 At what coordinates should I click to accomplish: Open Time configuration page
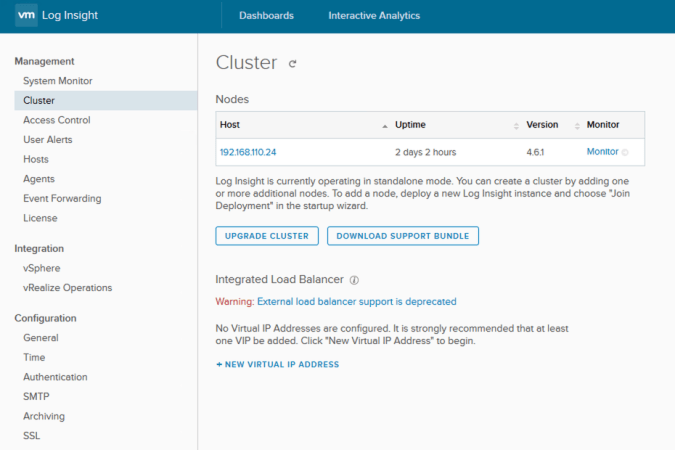pos(34,357)
